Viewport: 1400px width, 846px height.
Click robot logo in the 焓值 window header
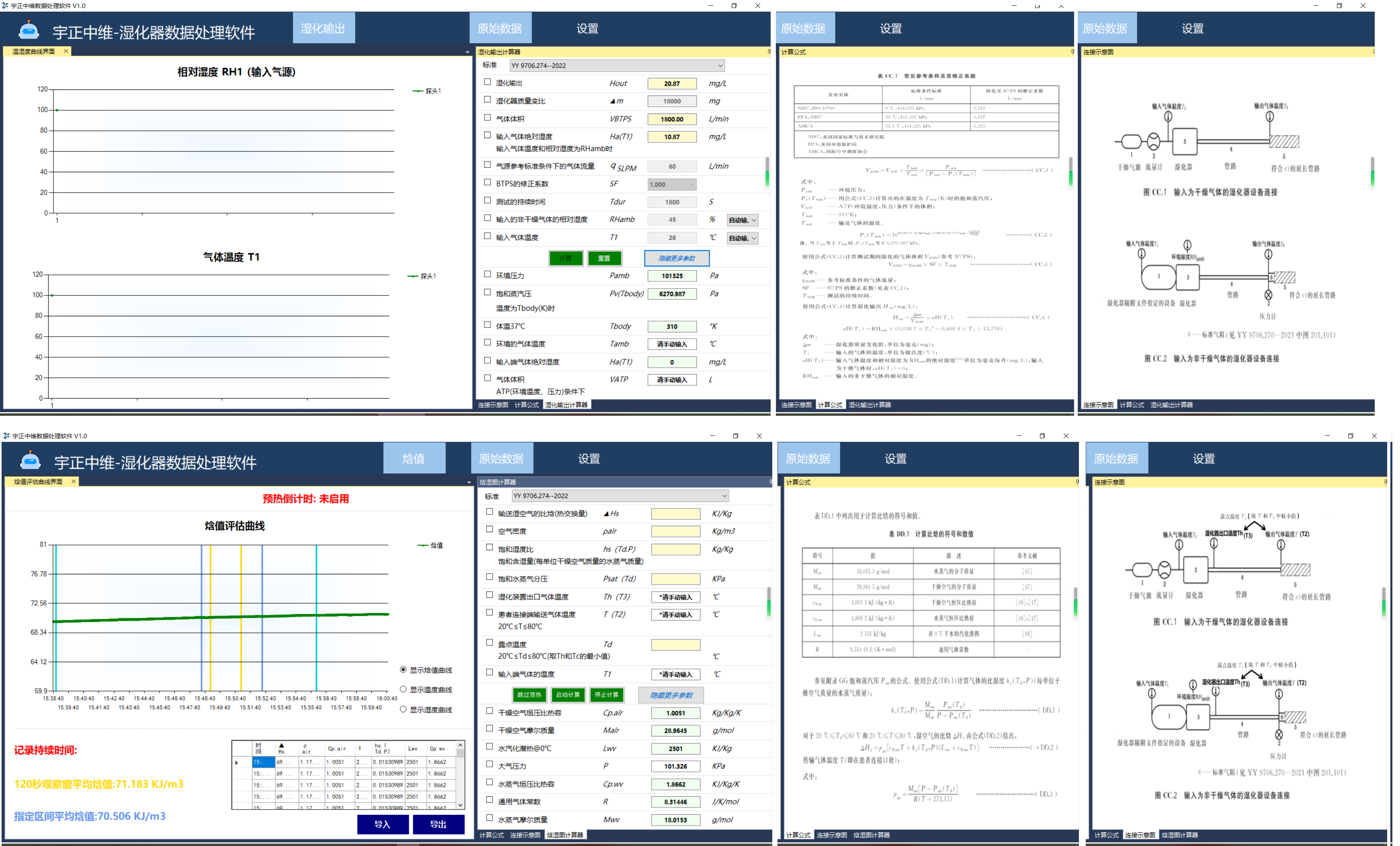point(30,460)
